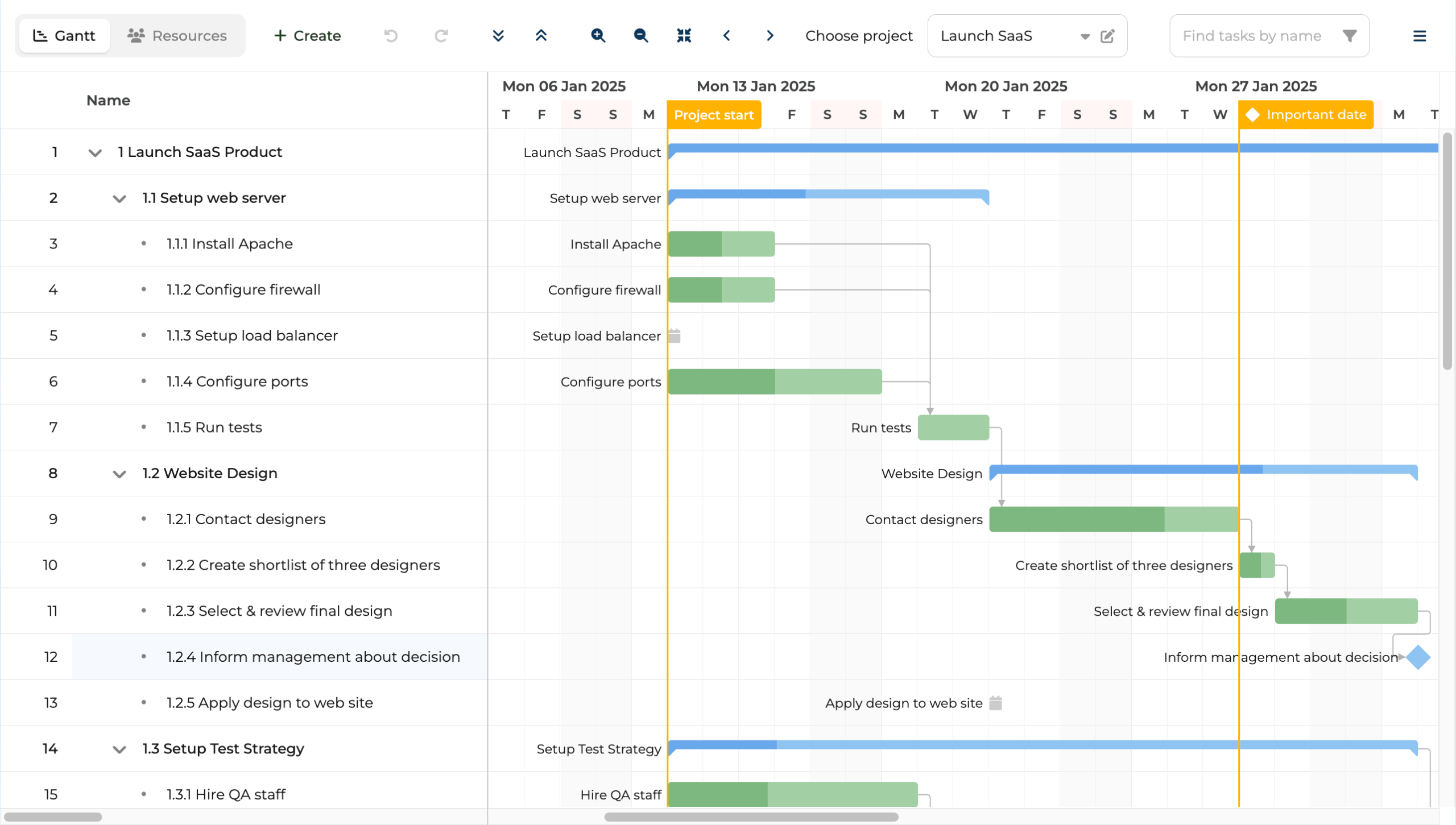Click the Mon 13 Jan 2025 week header
This screenshot has width=1456, height=825.
(x=756, y=86)
